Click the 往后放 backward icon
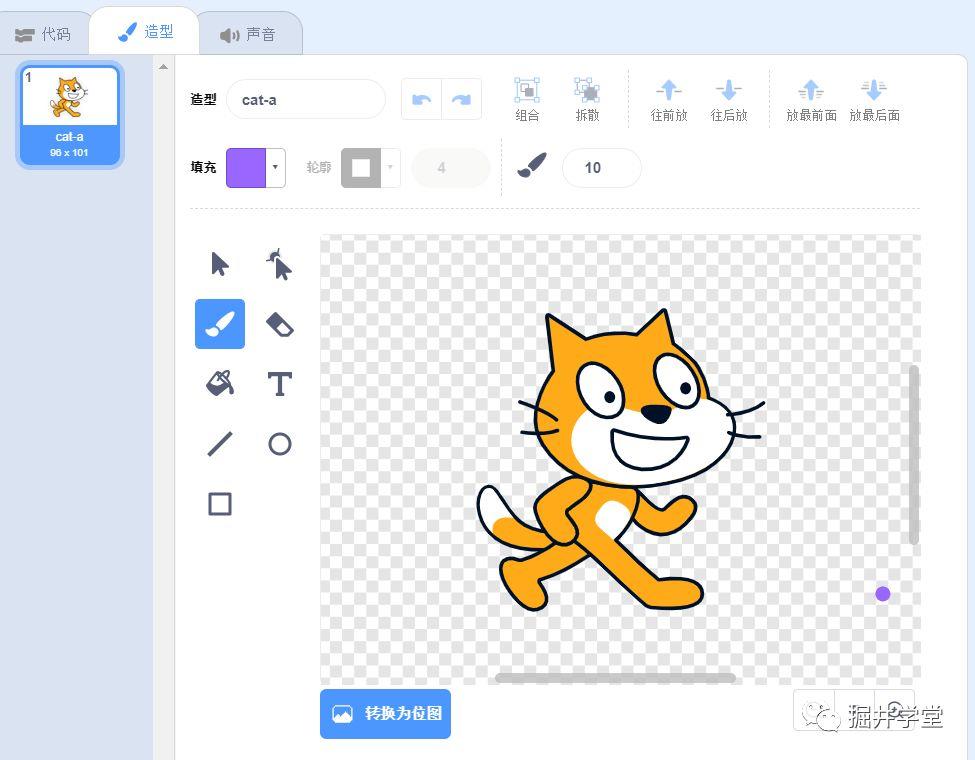Image resolution: width=975 pixels, height=760 pixels. coord(729,90)
